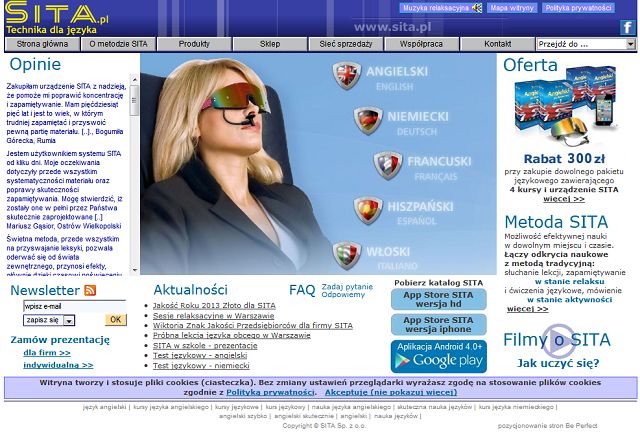Click the Aktualności heading
The width and height of the screenshot is (640, 433).
[x=190, y=290]
